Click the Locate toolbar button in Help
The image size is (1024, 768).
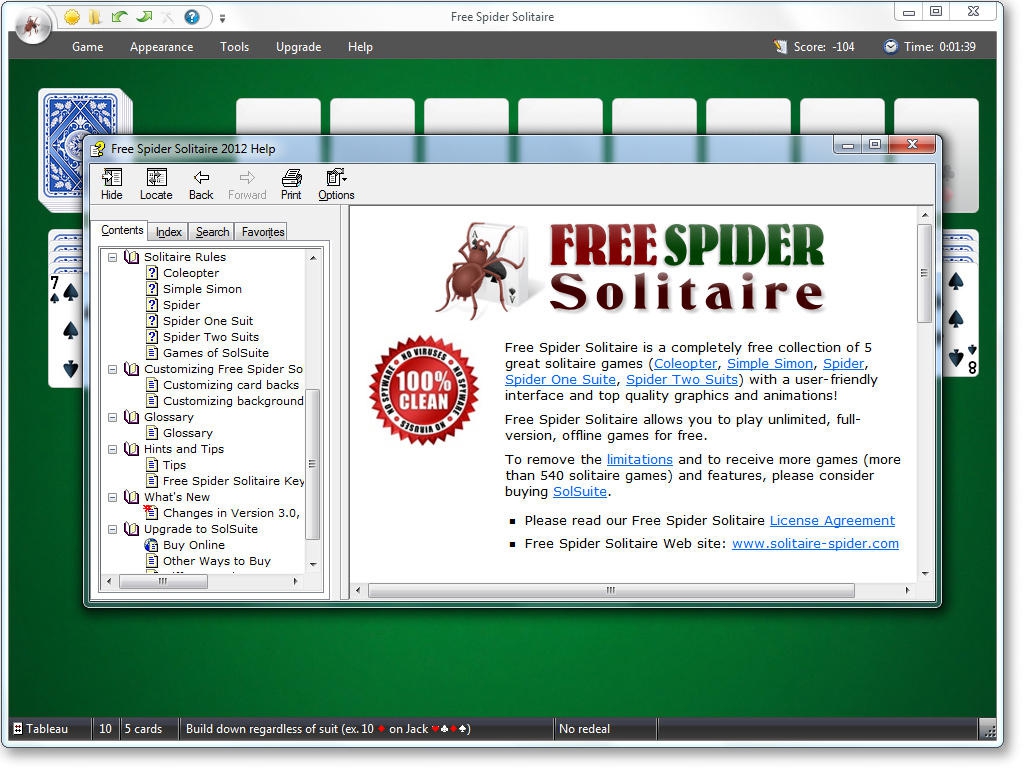click(x=156, y=184)
